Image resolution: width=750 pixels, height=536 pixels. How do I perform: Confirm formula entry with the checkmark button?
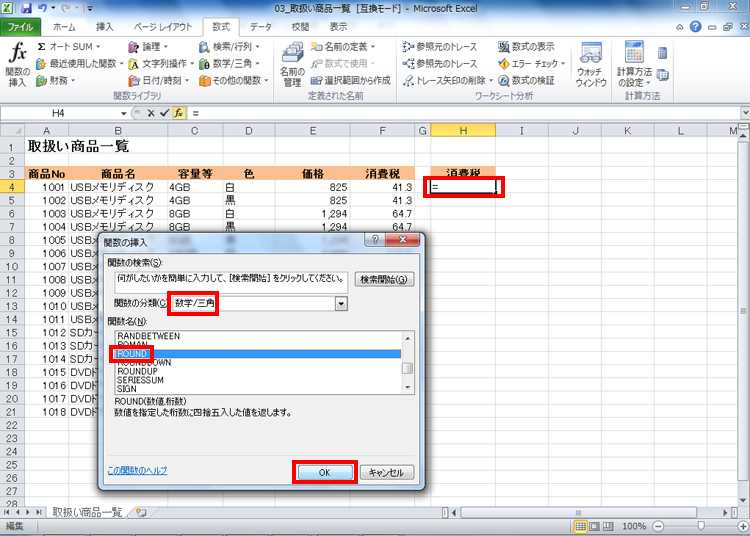click(165, 113)
